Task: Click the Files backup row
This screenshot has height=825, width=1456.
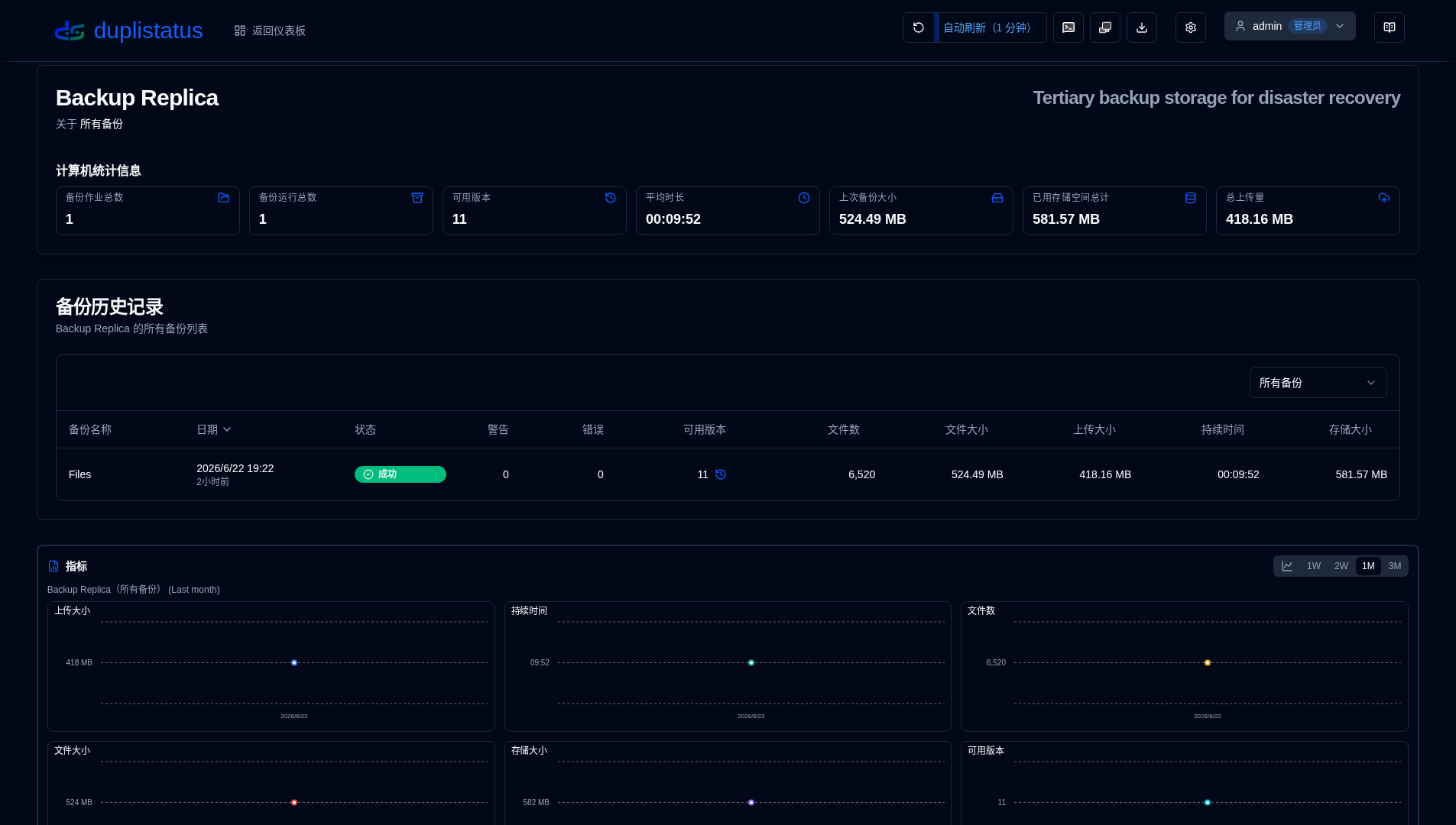Action: [728, 474]
